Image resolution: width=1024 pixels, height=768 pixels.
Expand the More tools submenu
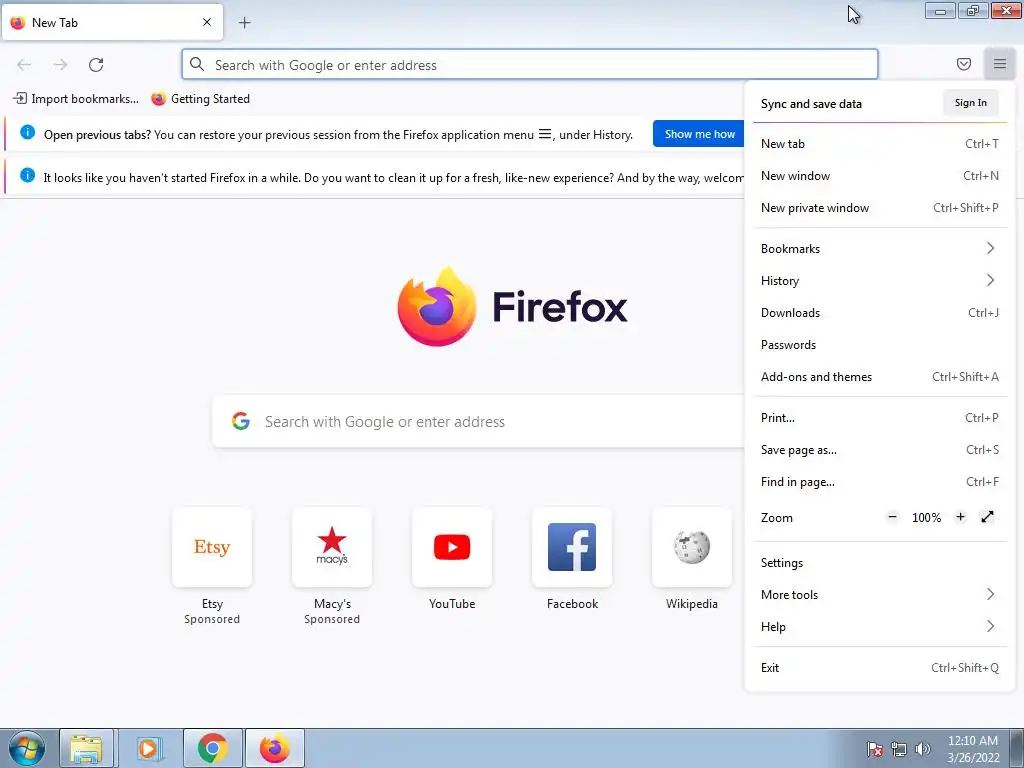880,594
